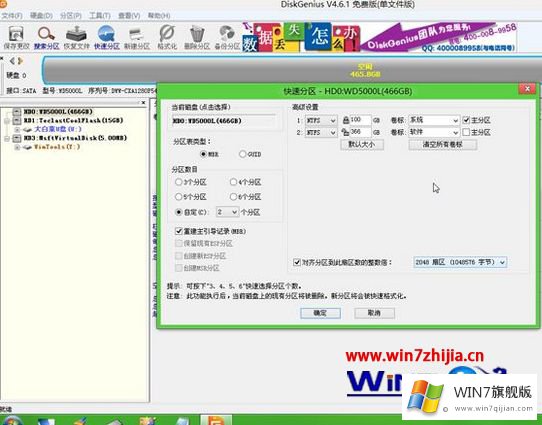This screenshot has height=425, width=542.
Task: Open custom partition count dropdown
Action: [227, 212]
